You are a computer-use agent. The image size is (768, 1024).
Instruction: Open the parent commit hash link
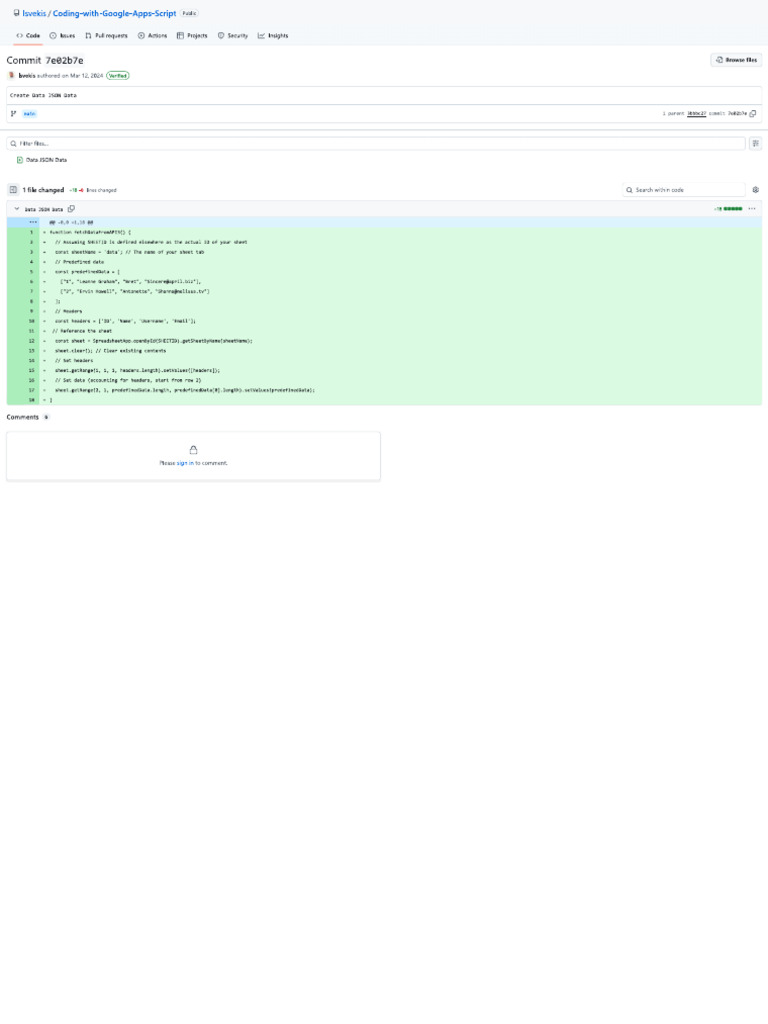pos(696,114)
